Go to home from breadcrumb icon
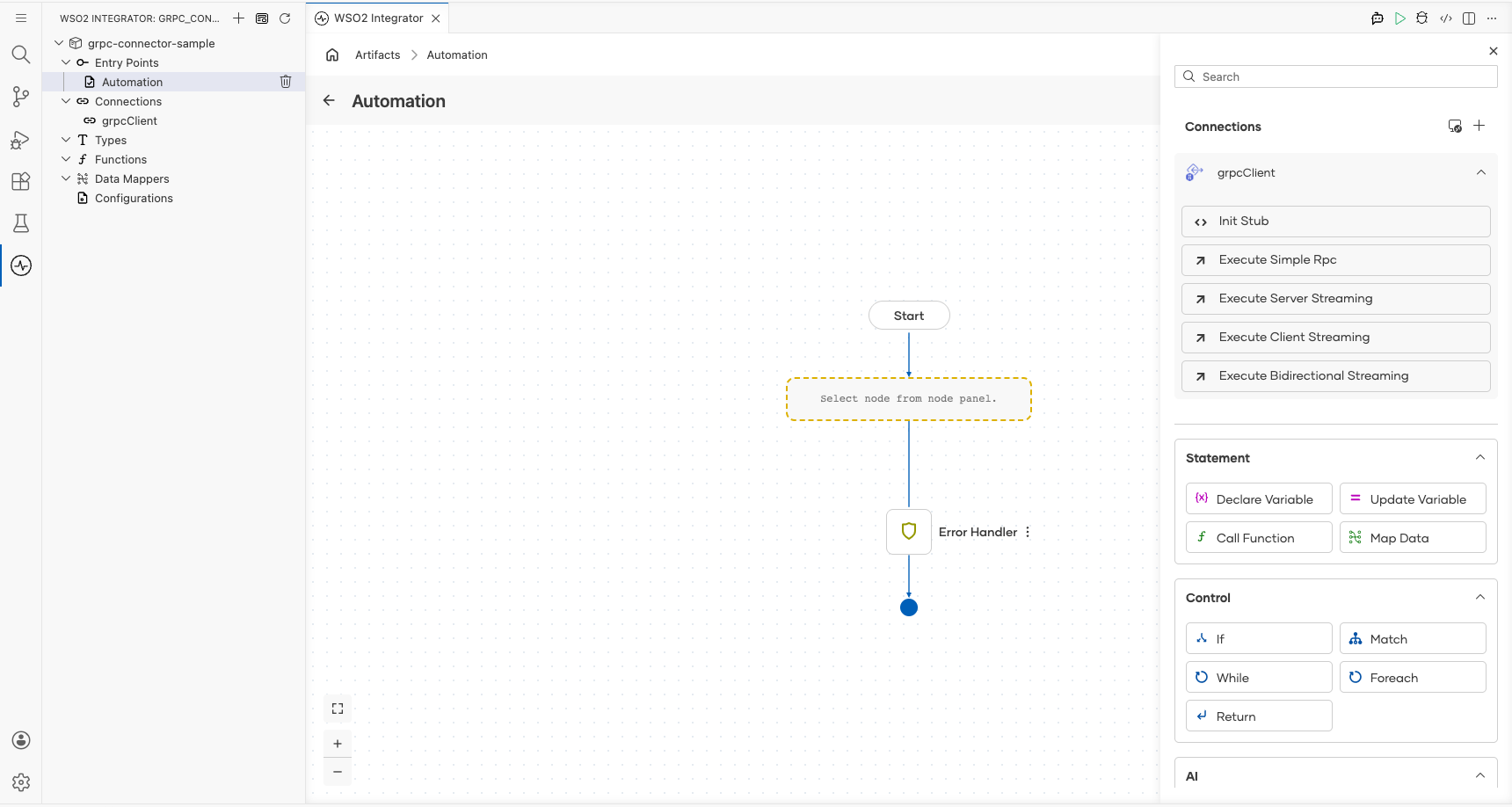 [x=332, y=55]
